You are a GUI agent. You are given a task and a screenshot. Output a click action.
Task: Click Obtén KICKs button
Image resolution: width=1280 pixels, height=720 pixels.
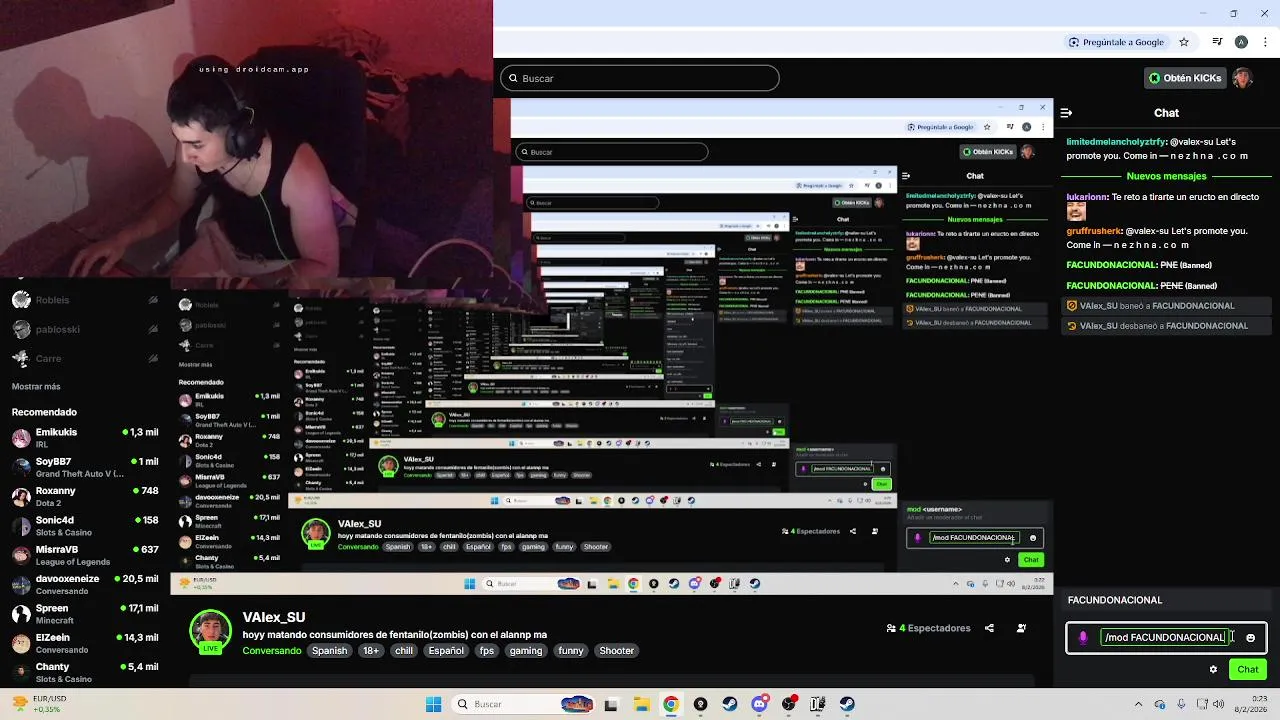point(1185,78)
